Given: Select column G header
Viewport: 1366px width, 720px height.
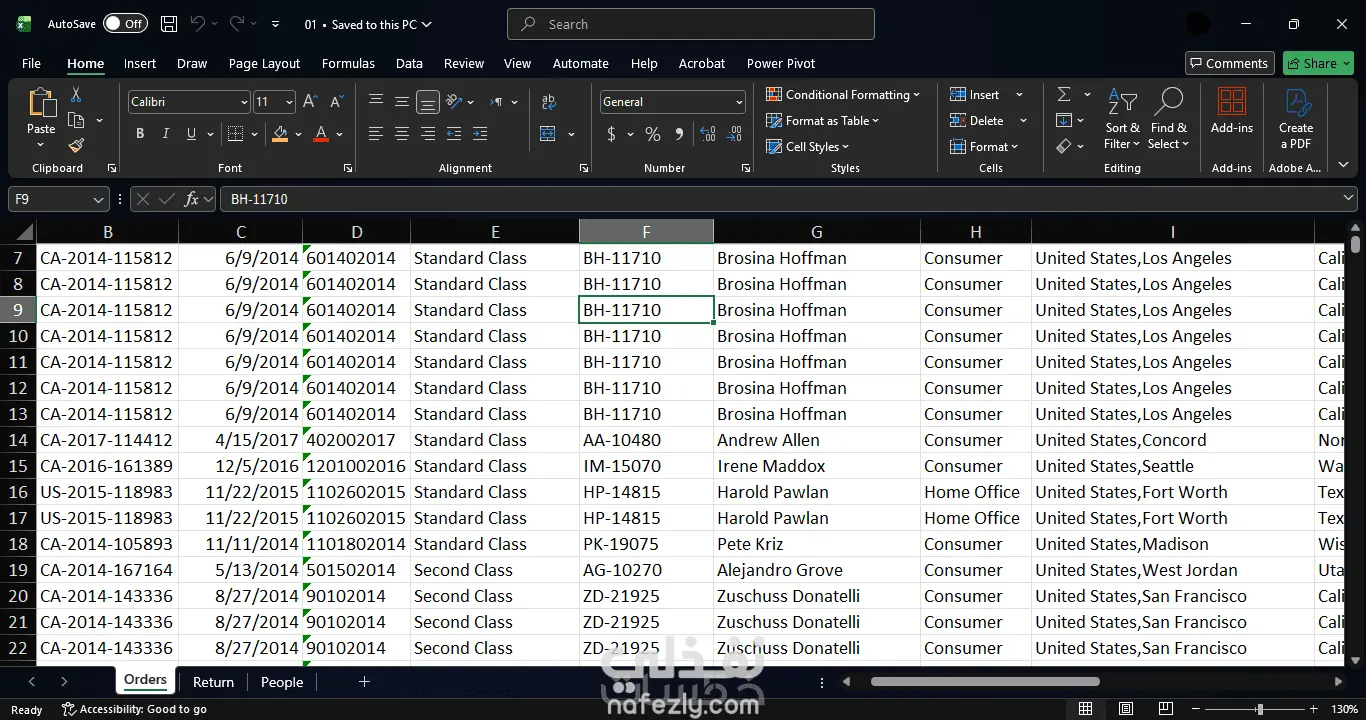Looking at the screenshot, I should click(x=817, y=232).
